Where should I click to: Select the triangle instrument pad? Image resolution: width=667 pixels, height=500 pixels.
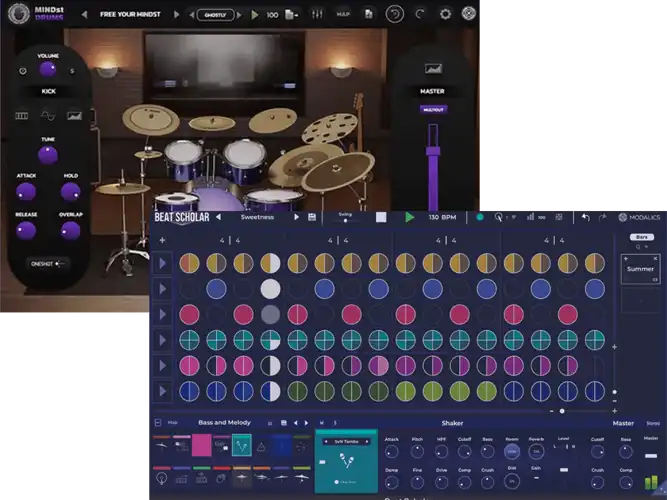pos(261,447)
